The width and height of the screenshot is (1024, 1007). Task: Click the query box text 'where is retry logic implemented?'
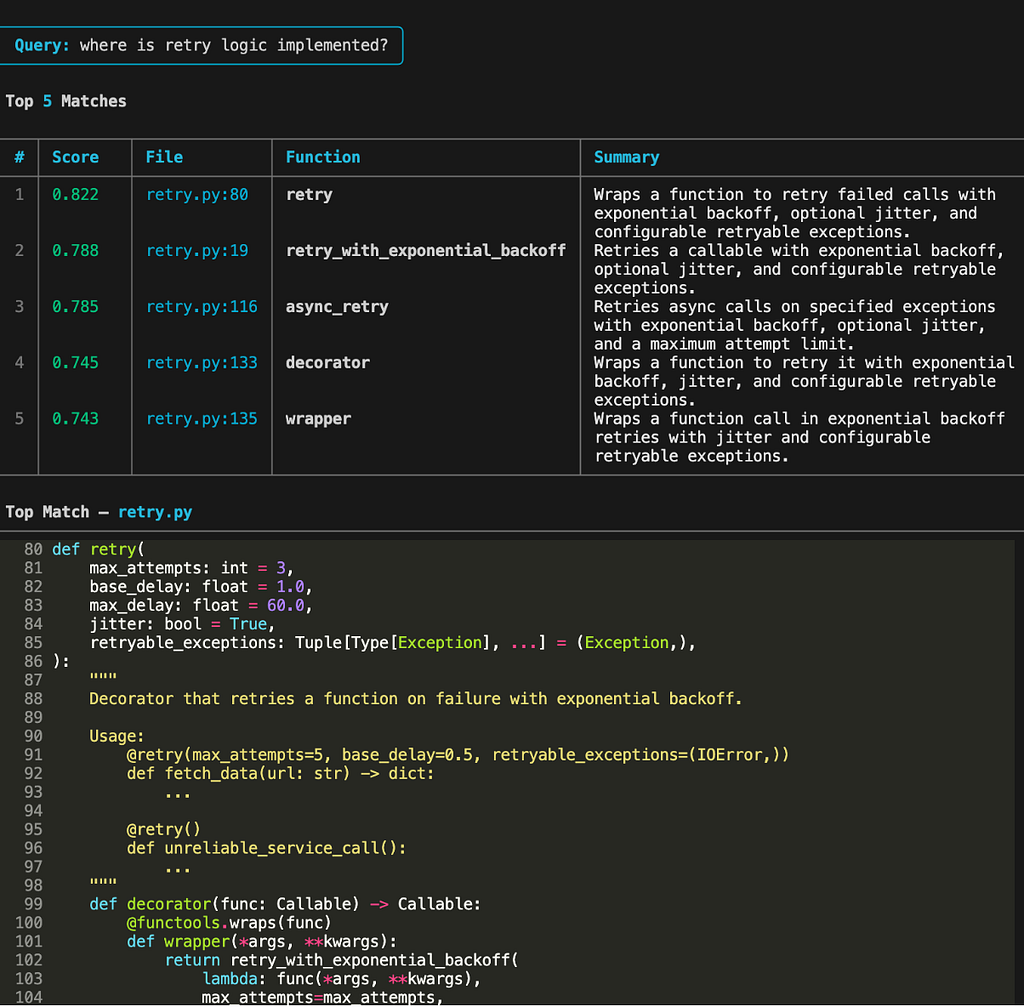click(x=234, y=45)
